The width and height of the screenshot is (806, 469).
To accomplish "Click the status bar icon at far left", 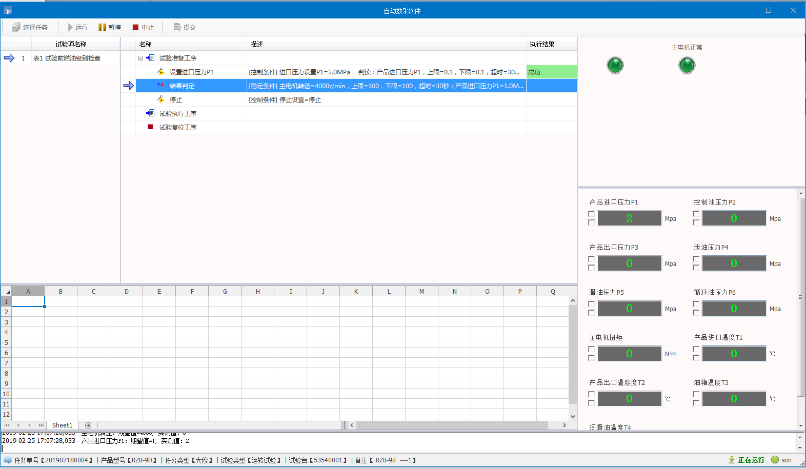I will pos(8,460).
